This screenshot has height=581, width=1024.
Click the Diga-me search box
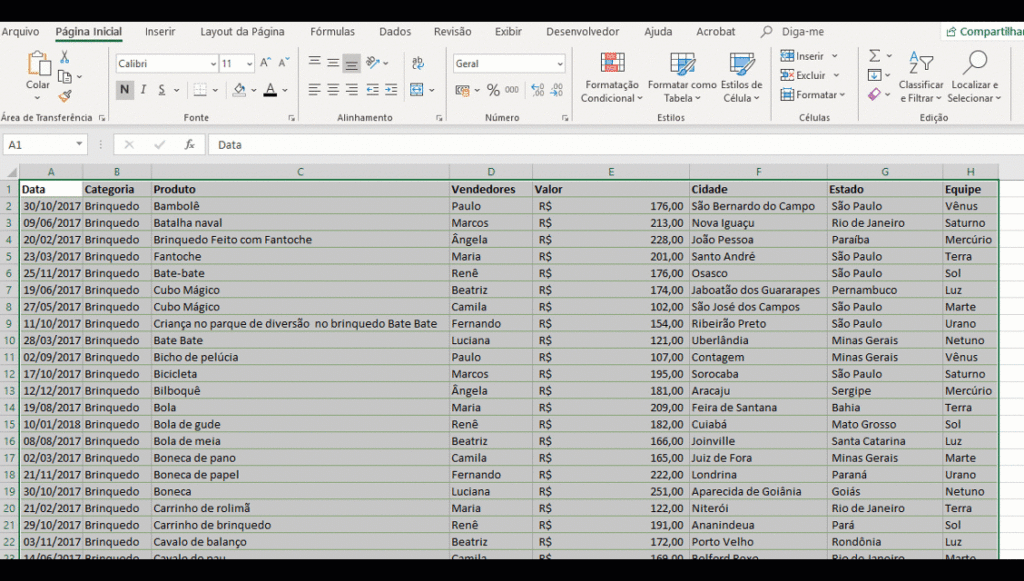click(x=793, y=31)
